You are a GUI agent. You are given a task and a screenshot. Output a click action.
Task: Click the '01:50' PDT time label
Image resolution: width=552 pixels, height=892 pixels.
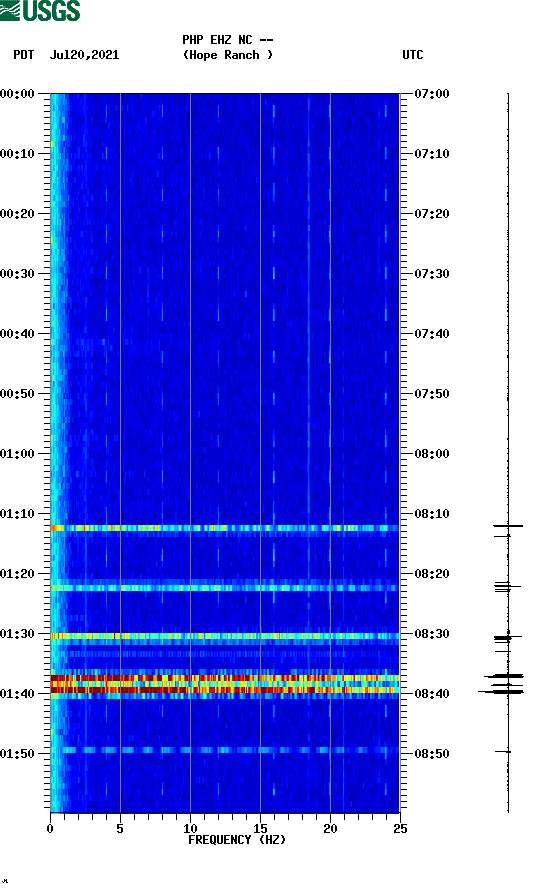[x=18, y=754]
